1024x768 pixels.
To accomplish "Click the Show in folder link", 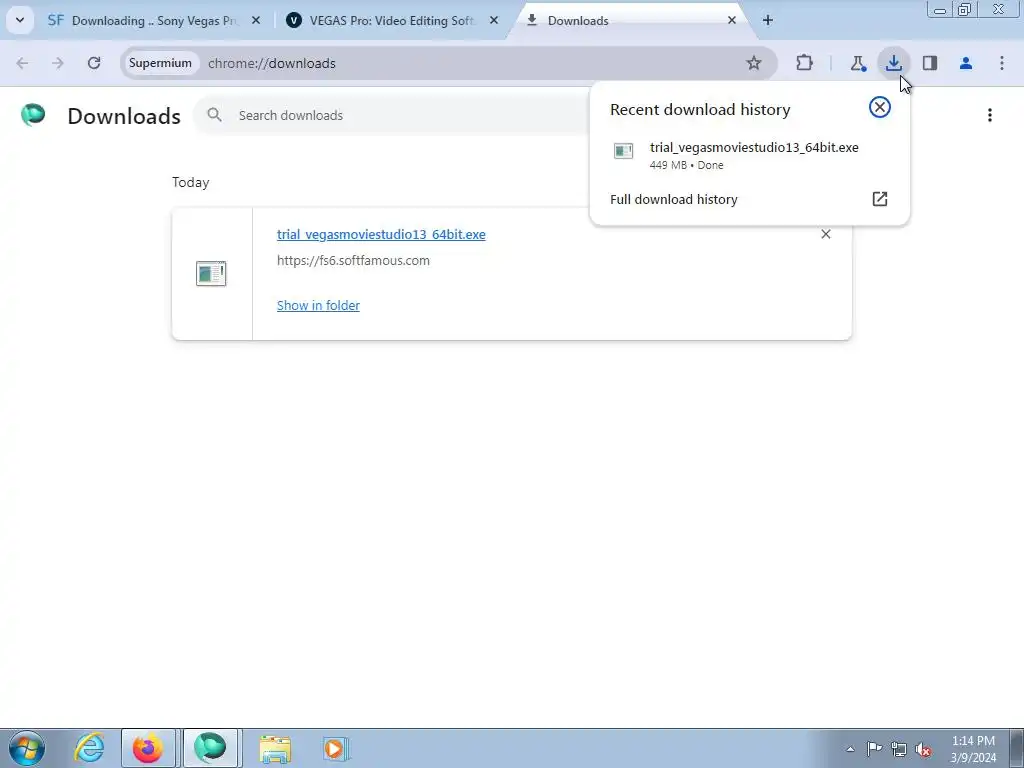I will [318, 305].
